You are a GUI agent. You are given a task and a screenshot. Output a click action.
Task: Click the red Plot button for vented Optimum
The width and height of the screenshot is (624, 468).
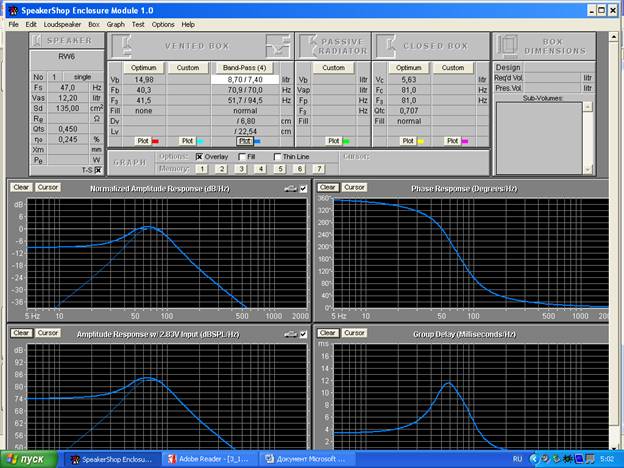[143, 141]
